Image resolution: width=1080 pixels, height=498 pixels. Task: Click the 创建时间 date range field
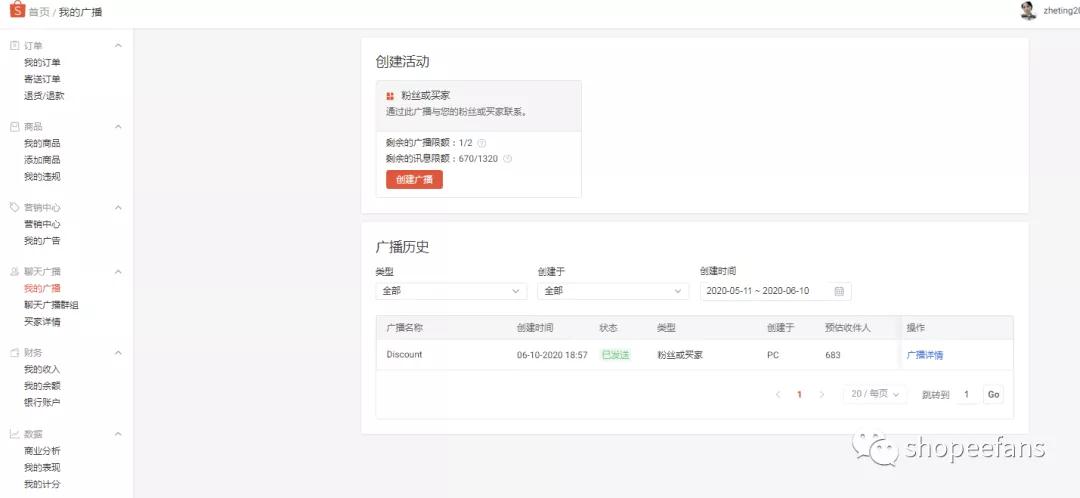(x=776, y=291)
